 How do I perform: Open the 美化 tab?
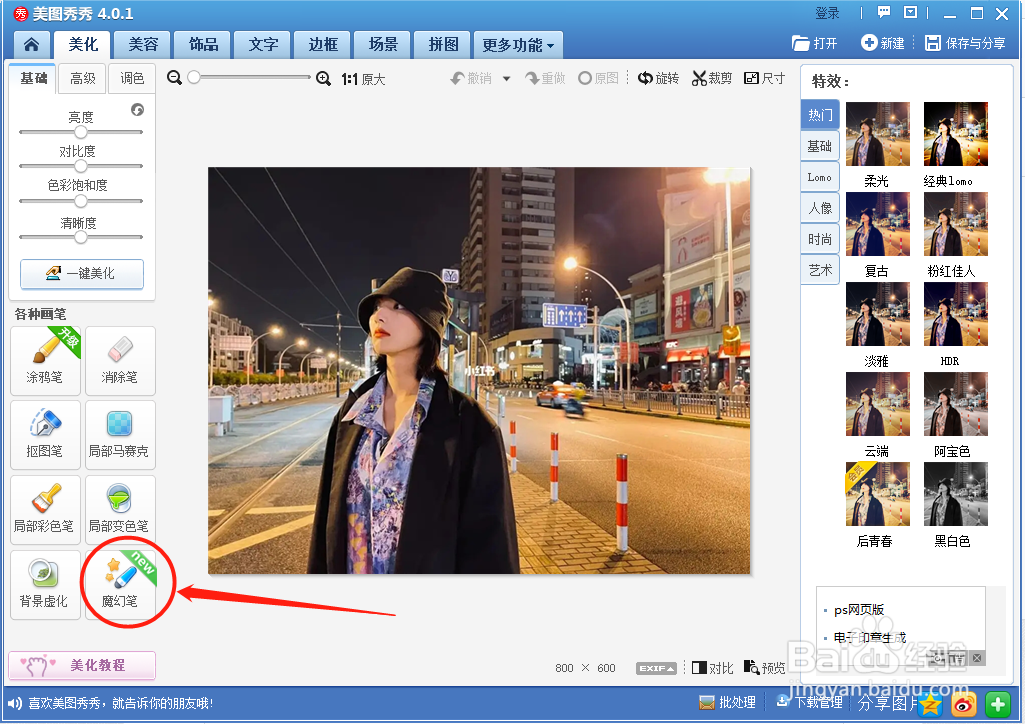83,44
